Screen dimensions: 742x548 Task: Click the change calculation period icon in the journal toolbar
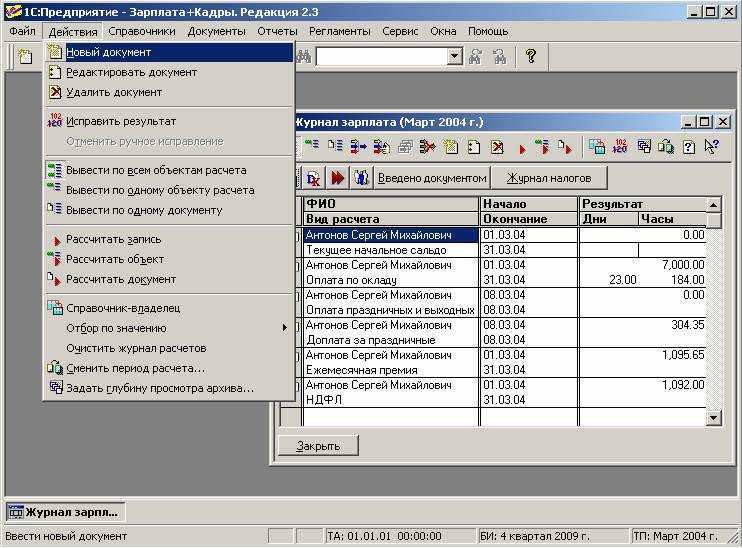[x=666, y=147]
